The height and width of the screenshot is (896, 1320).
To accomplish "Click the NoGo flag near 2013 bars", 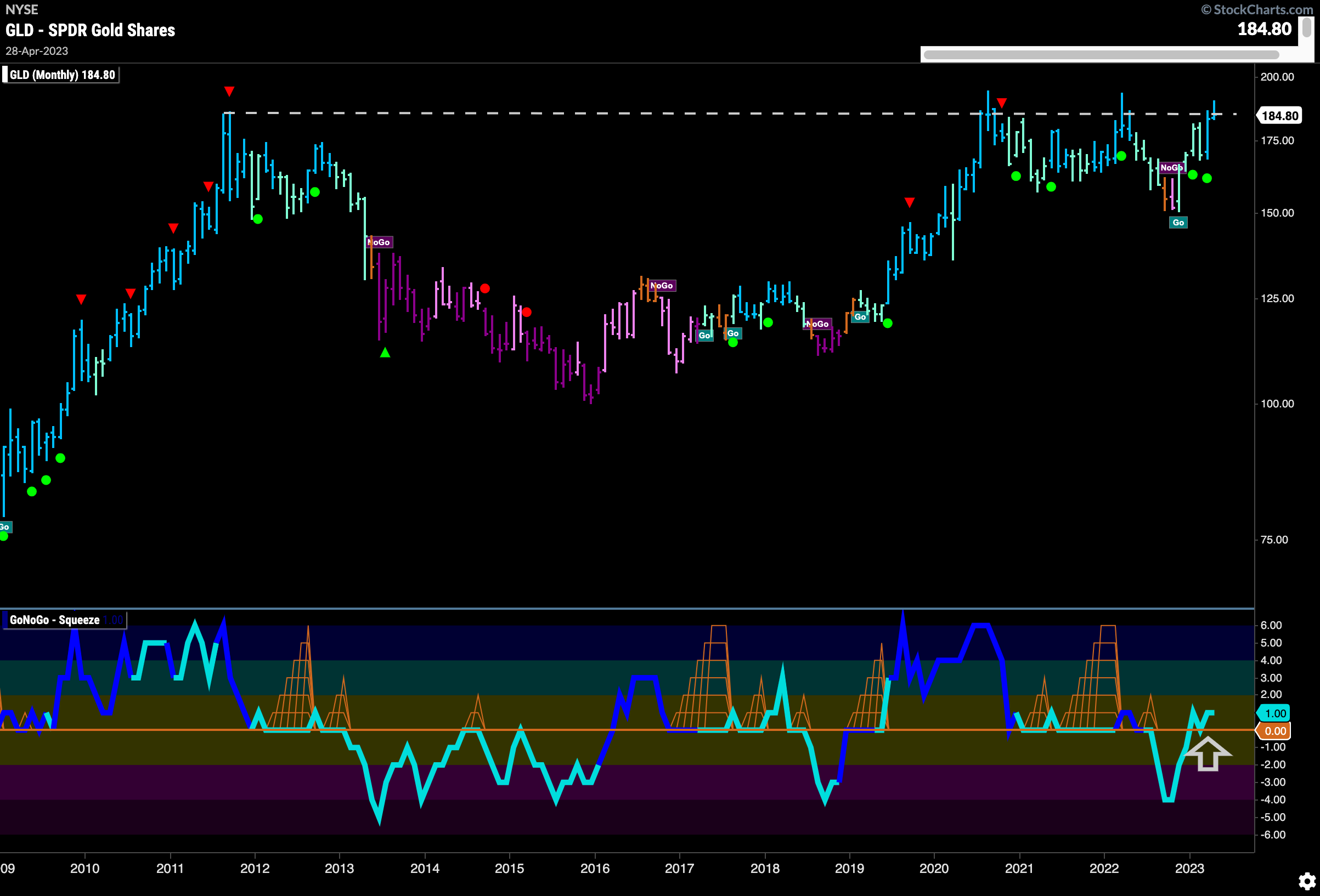I will [x=380, y=242].
